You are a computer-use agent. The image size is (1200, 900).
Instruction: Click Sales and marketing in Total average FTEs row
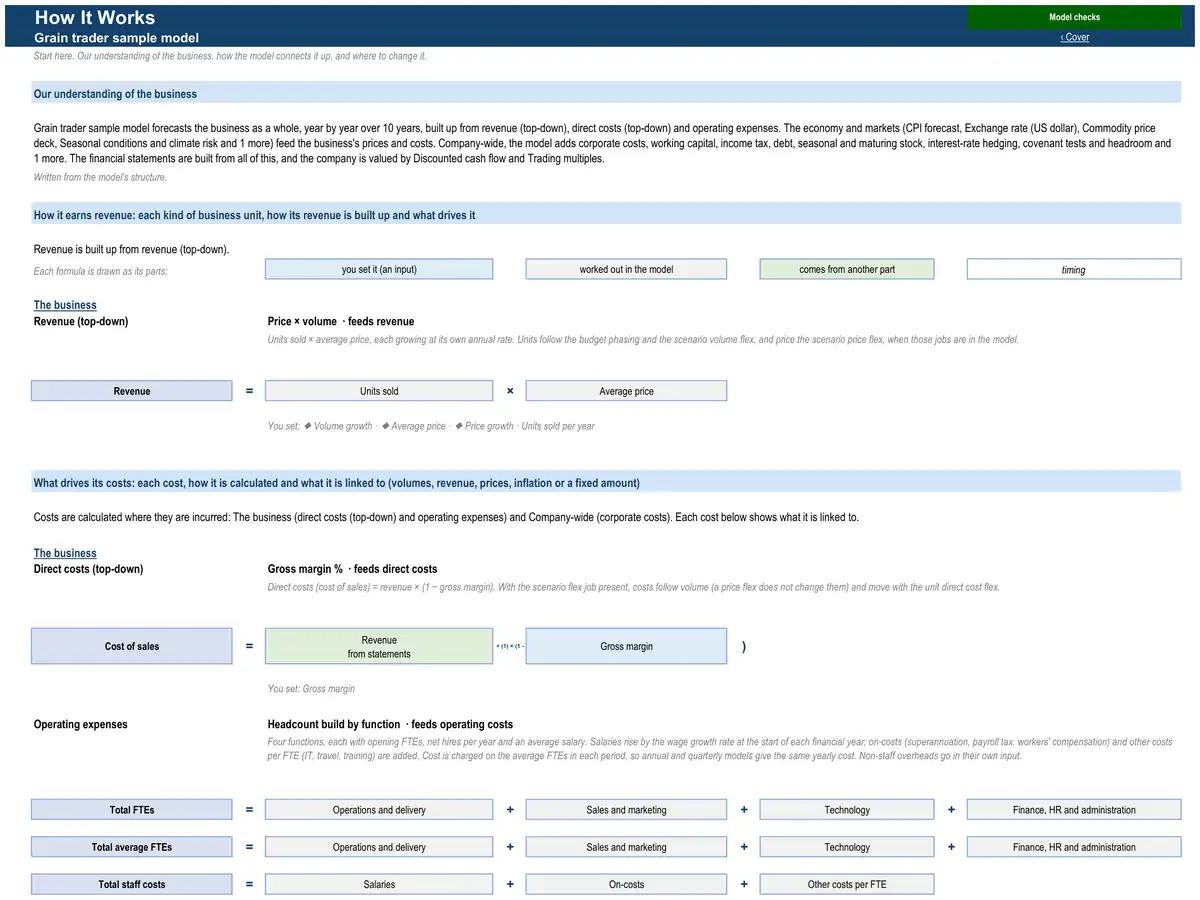(x=626, y=847)
